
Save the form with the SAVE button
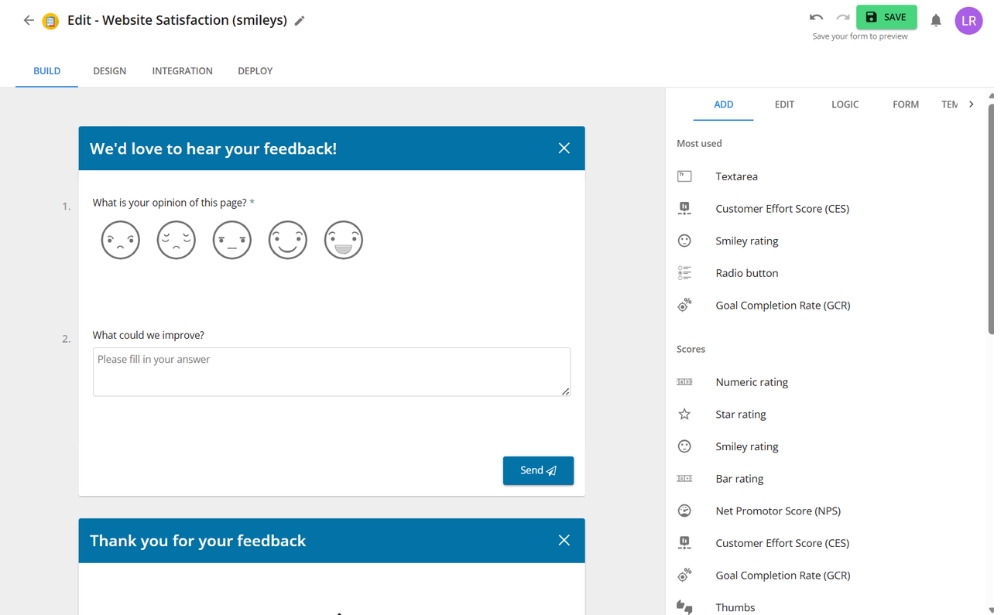(x=886, y=17)
